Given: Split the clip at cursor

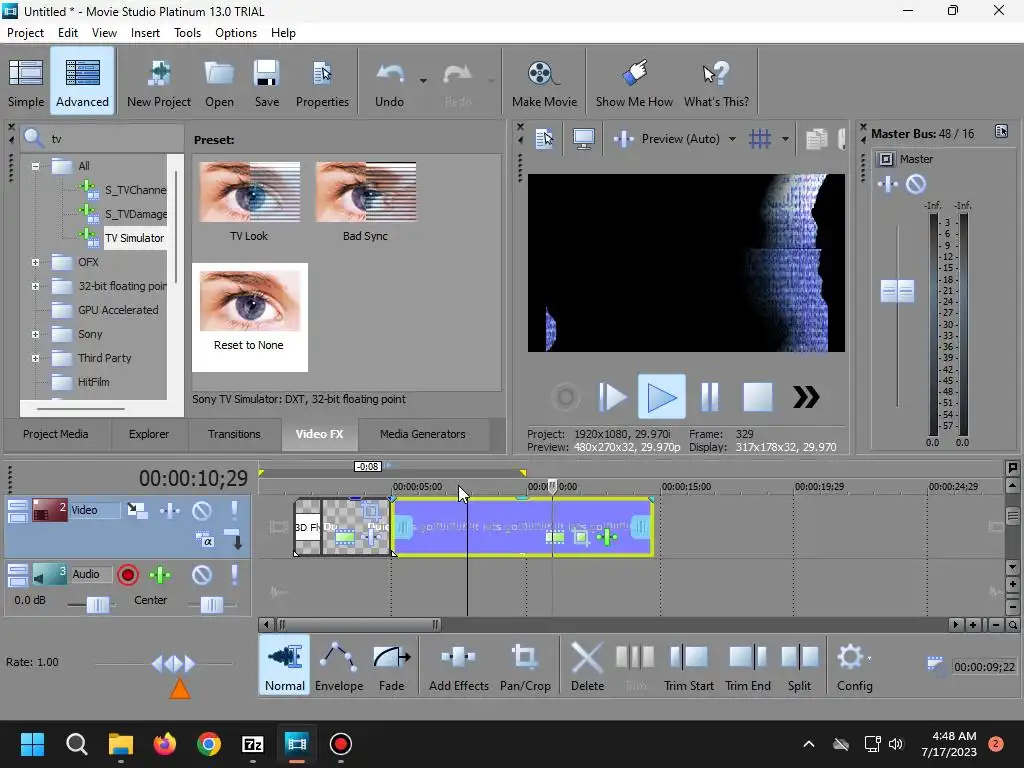Looking at the screenshot, I should click(799, 666).
